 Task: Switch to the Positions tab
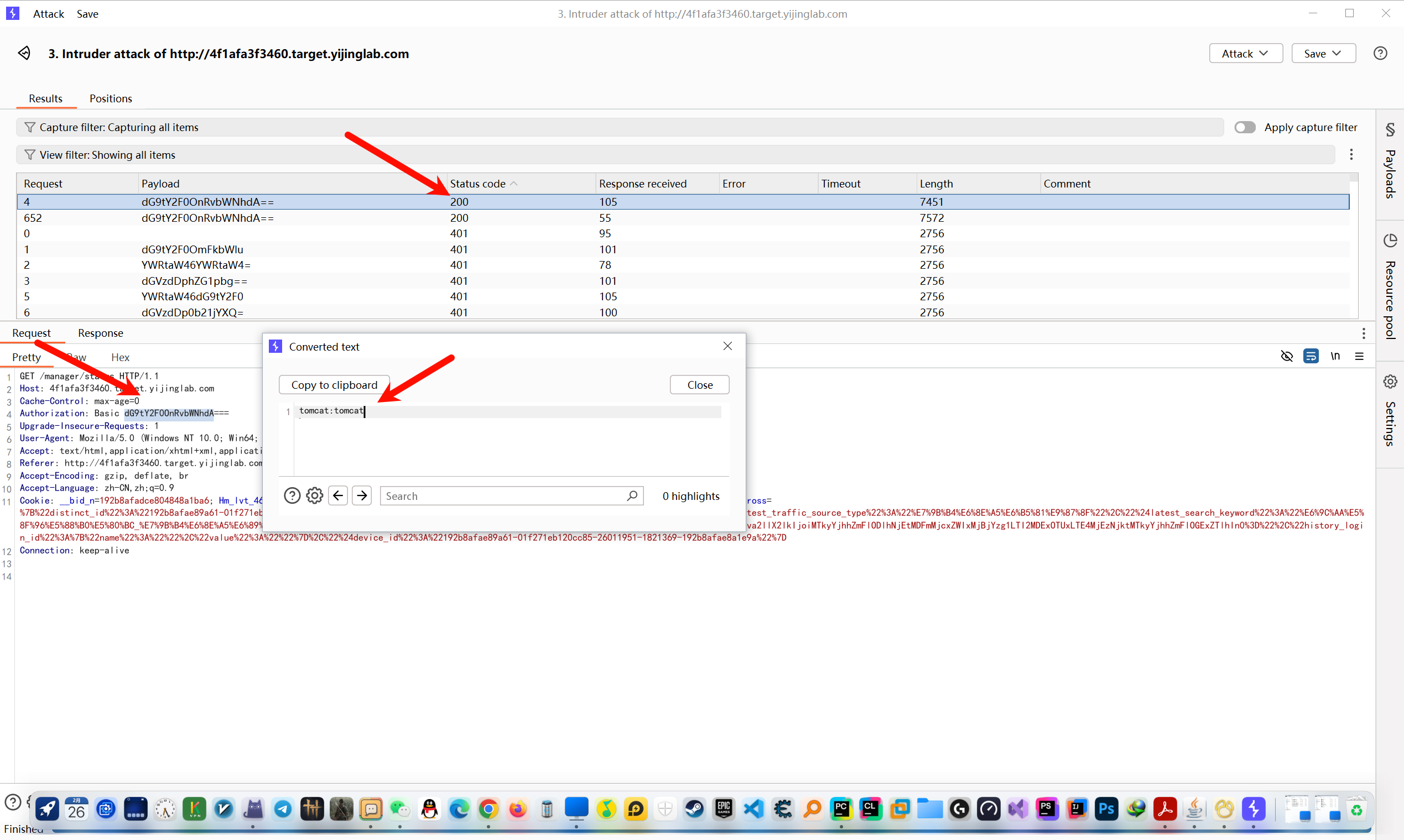(111, 98)
